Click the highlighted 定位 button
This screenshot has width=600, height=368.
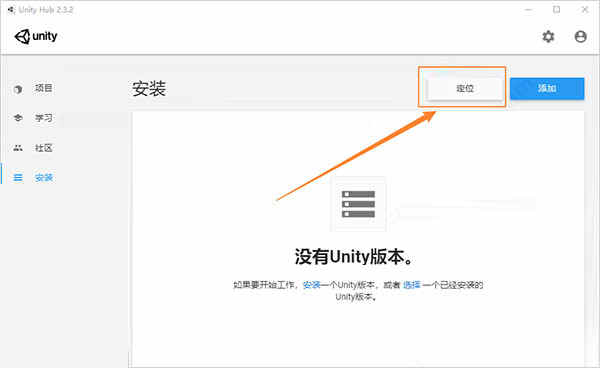point(465,88)
